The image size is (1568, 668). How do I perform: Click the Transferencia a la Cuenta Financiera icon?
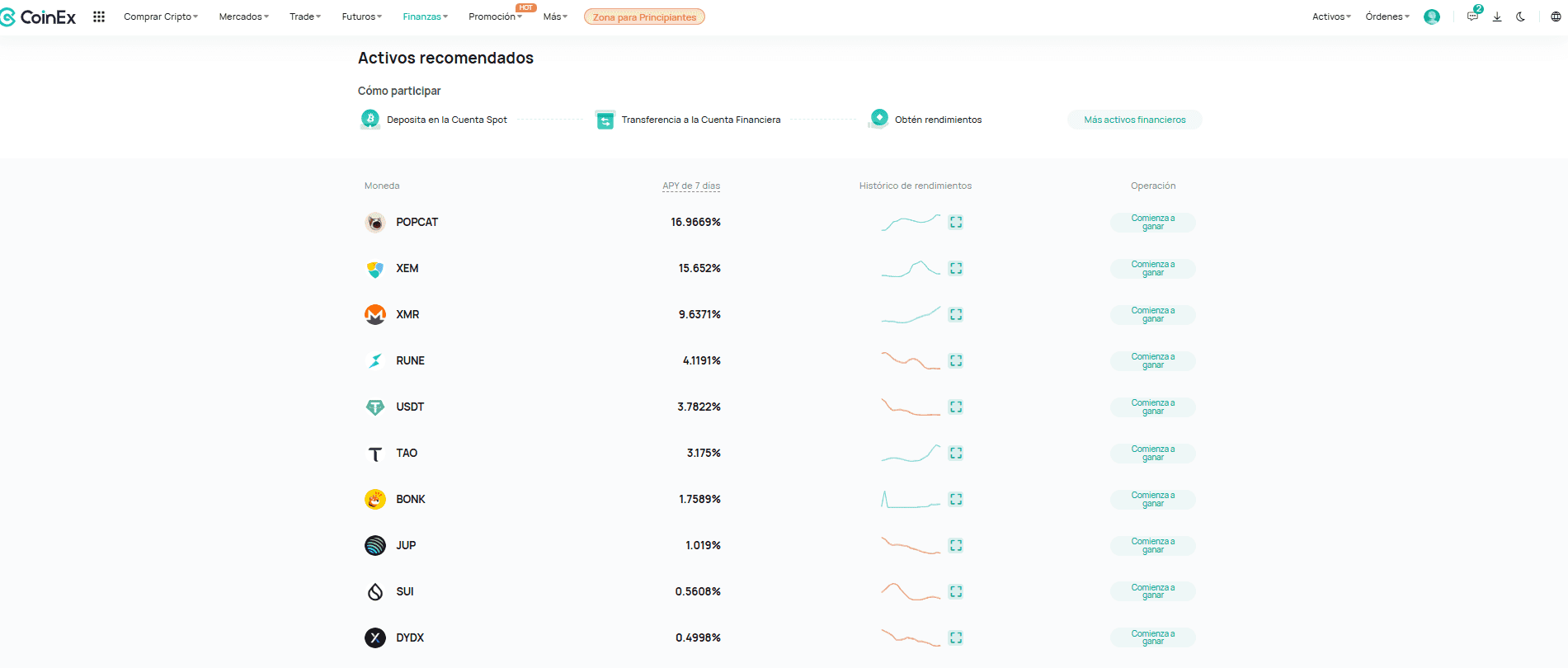605,120
